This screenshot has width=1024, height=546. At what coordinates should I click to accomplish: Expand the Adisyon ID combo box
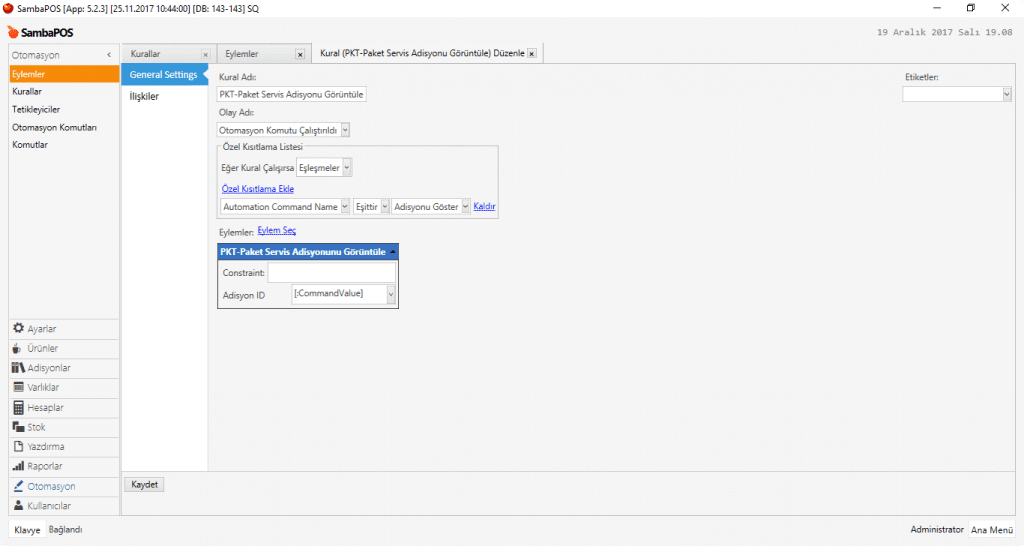tap(390, 294)
